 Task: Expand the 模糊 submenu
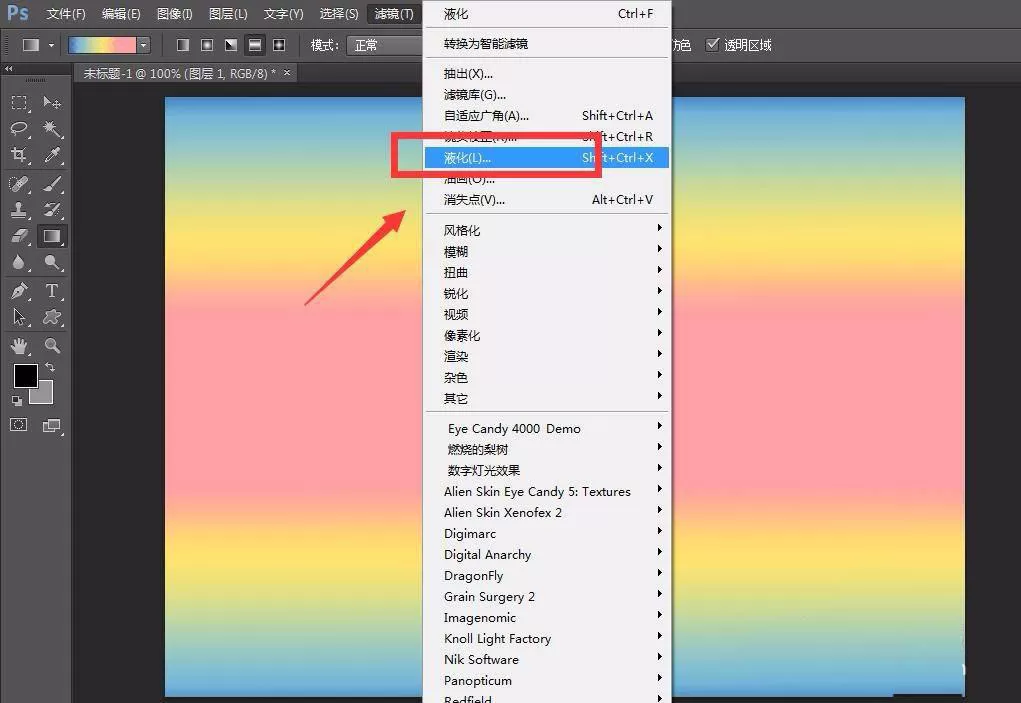(x=547, y=251)
